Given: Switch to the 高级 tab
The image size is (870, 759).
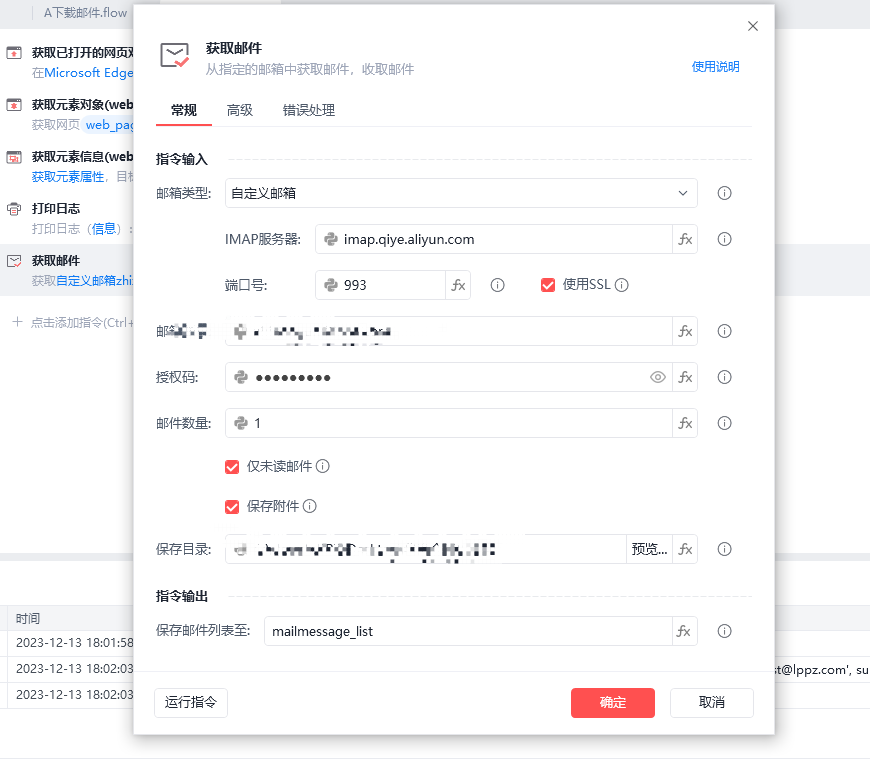Looking at the screenshot, I should (240, 110).
